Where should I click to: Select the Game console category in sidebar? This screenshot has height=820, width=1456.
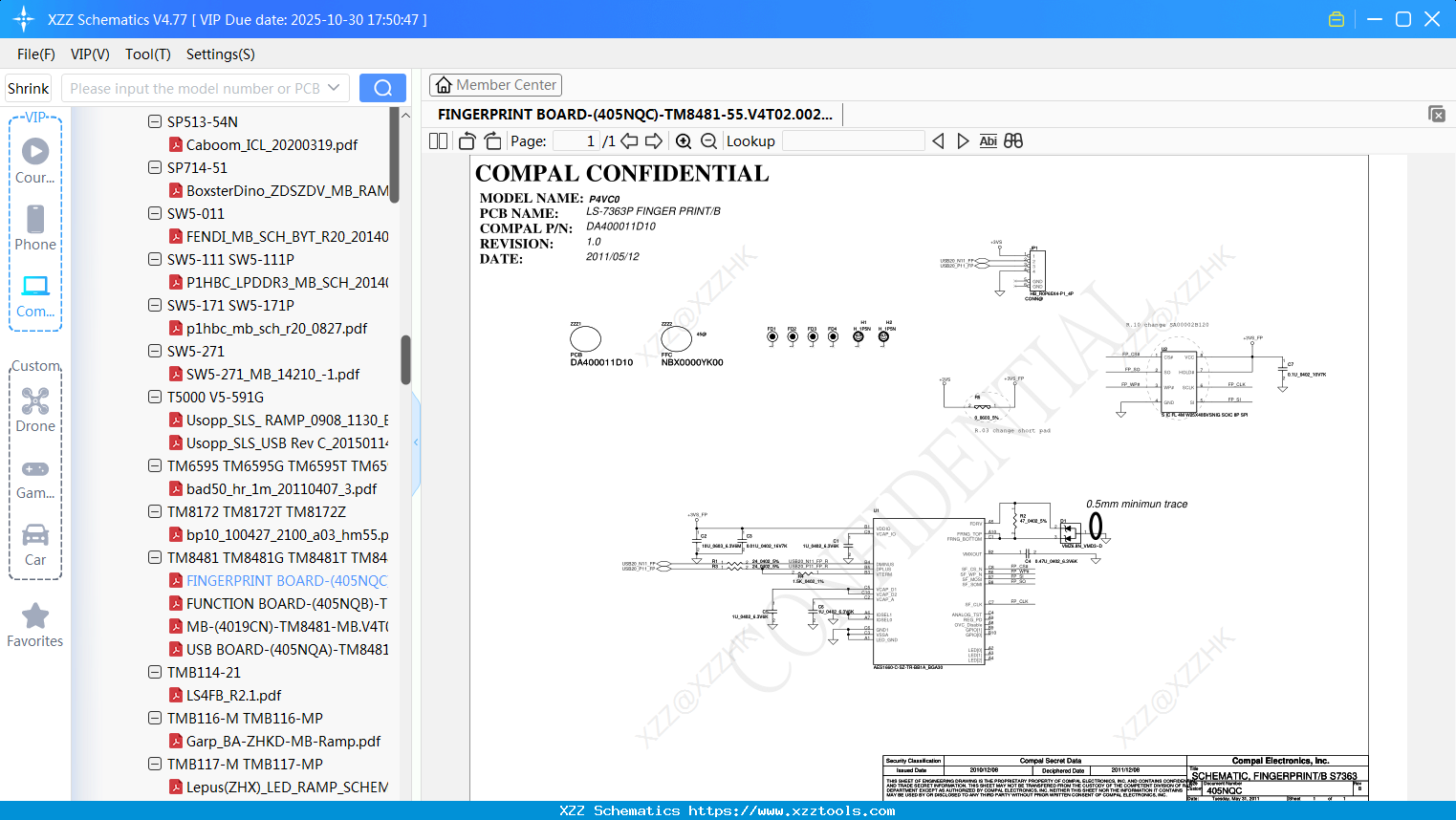click(35, 478)
